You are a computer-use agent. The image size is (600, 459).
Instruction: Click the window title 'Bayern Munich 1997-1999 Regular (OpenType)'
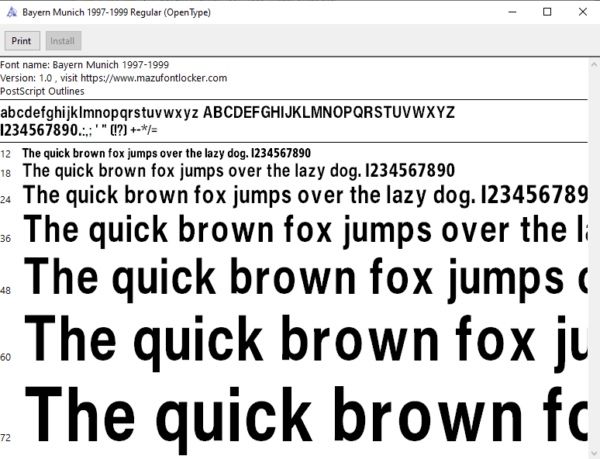coord(116,13)
